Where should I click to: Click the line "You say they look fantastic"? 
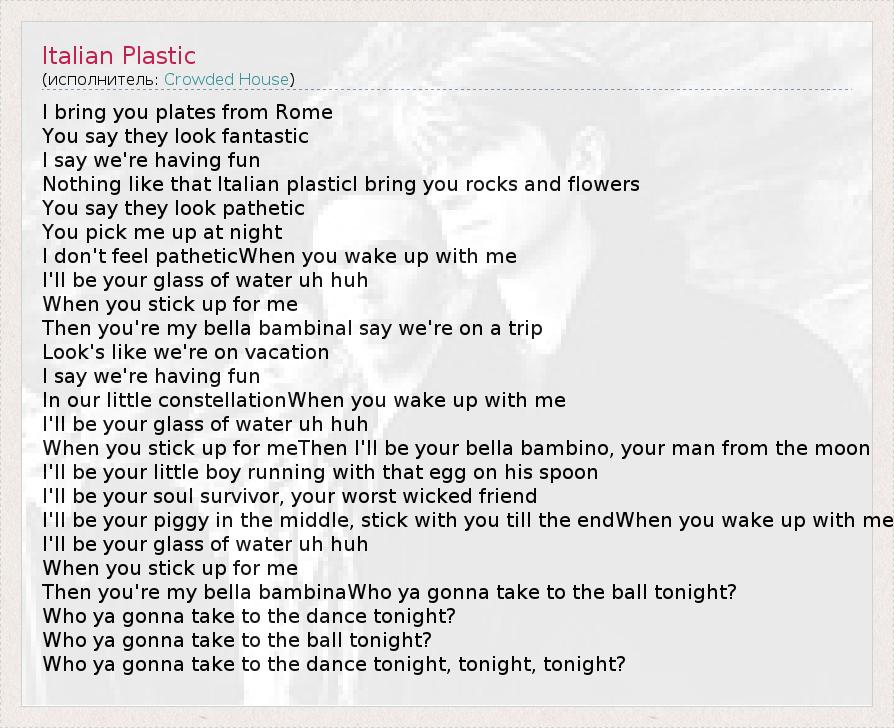pyautogui.click(x=175, y=136)
